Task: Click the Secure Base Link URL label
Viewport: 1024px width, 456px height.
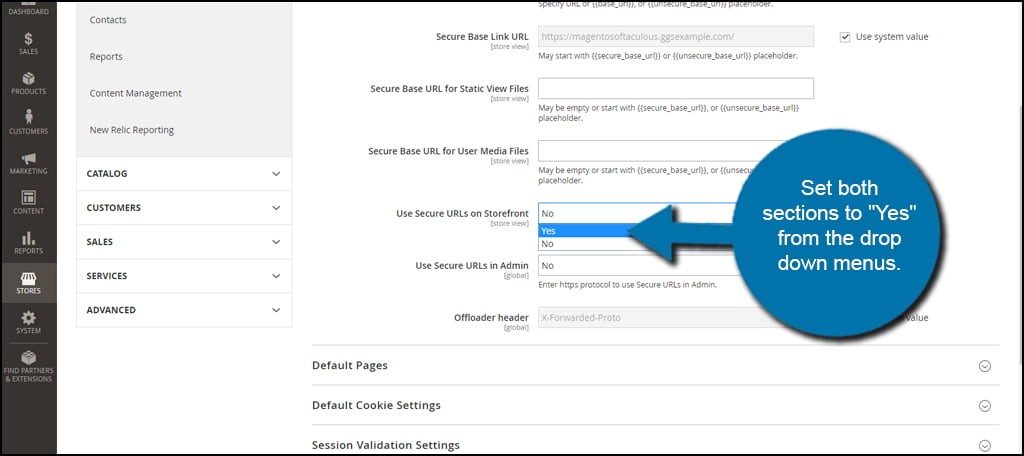Action: coord(483,37)
